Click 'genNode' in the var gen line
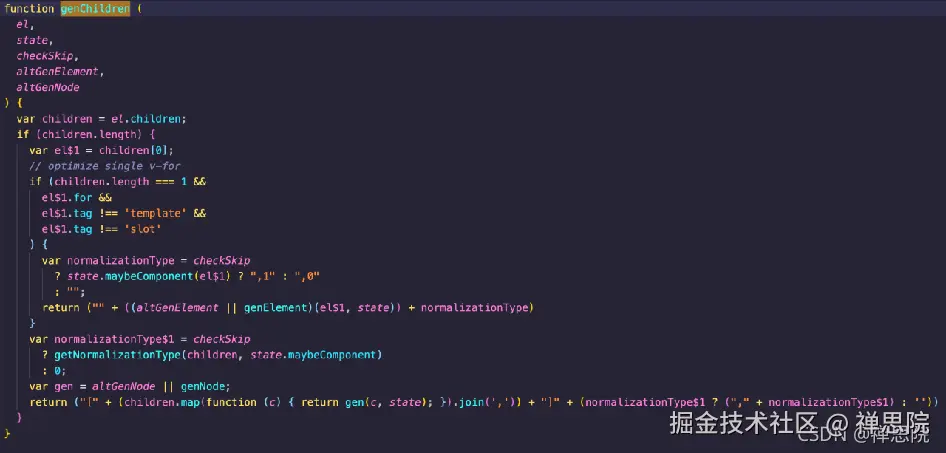The image size is (946, 453). click(203, 386)
